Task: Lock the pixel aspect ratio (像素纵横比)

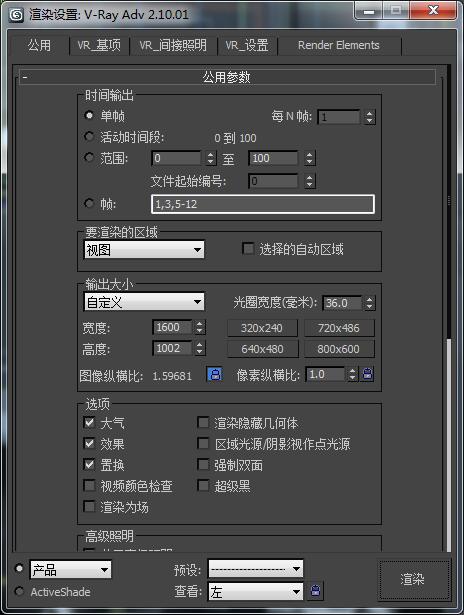Action: point(368,375)
